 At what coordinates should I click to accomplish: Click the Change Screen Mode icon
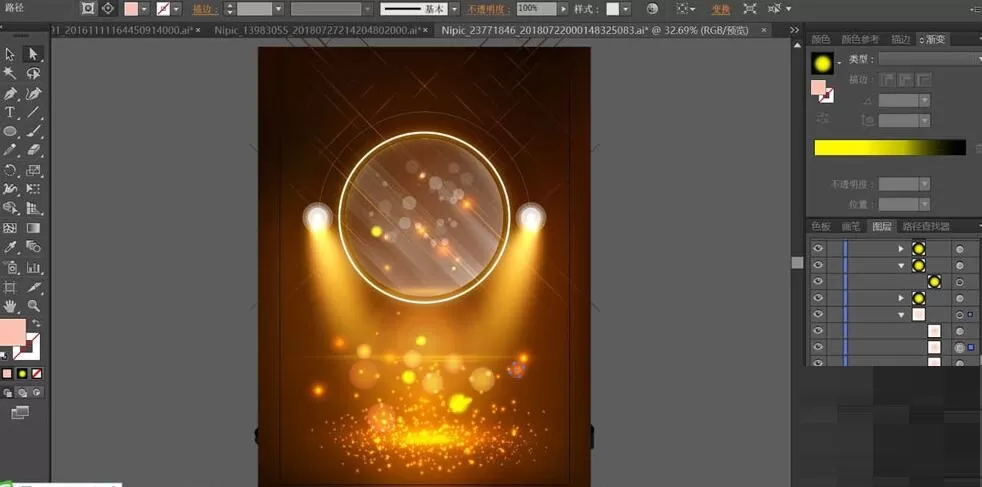(x=20, y=412)
